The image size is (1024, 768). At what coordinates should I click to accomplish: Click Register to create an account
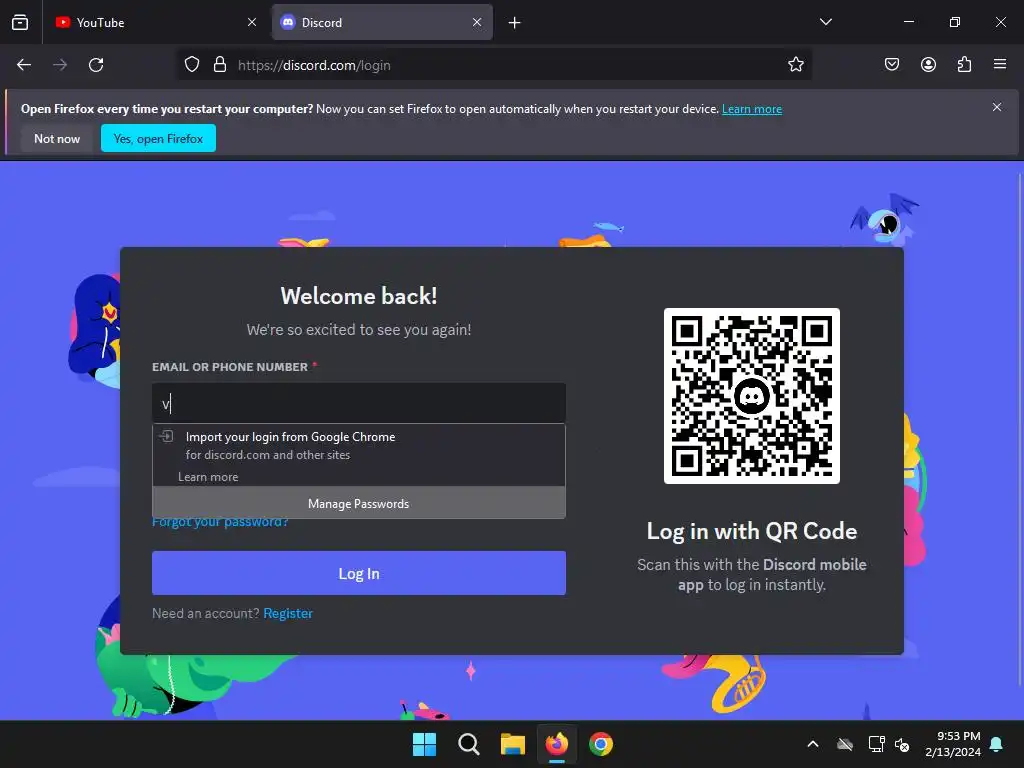pos(288,613)
